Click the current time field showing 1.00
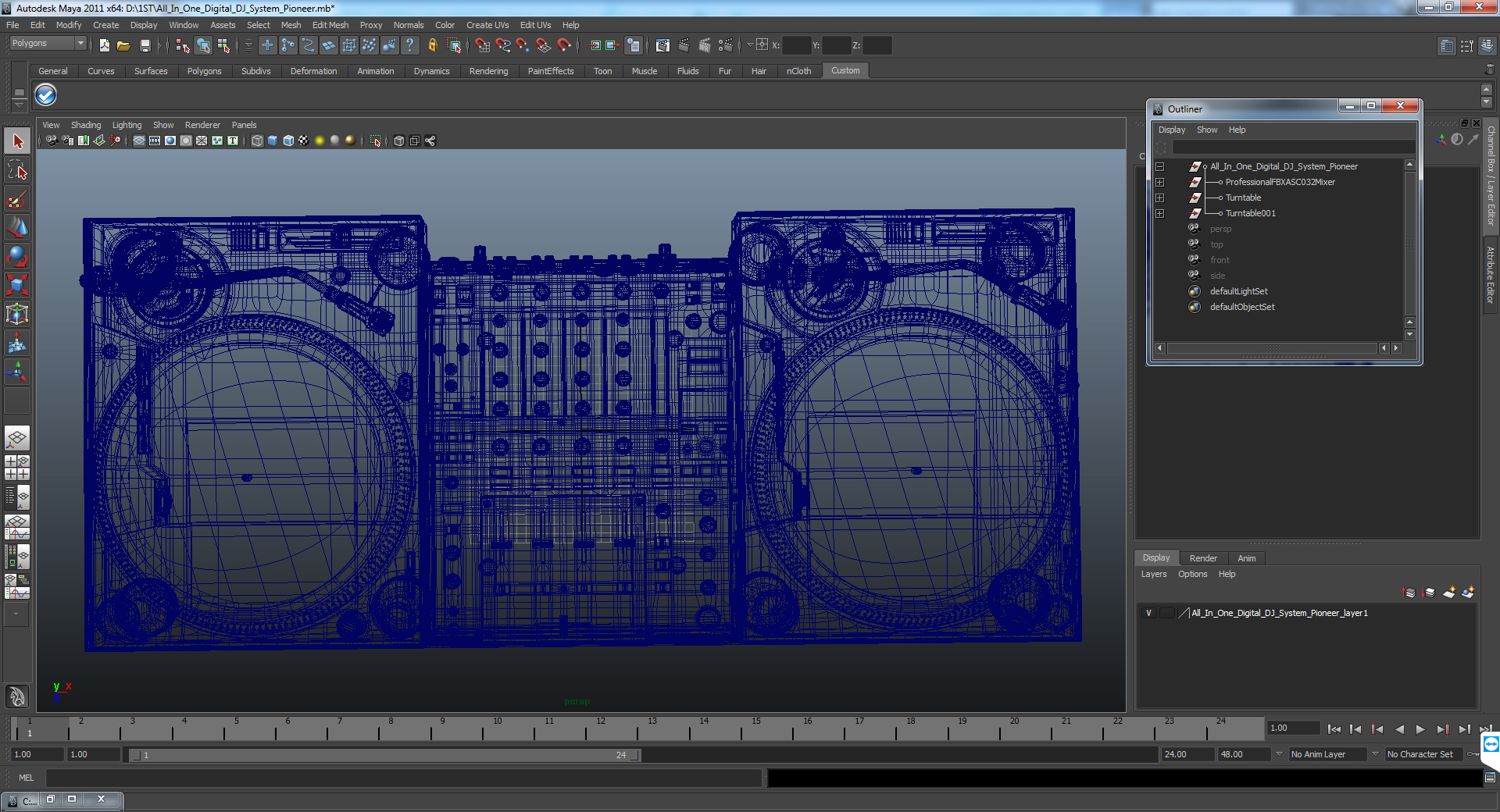 1293,728
